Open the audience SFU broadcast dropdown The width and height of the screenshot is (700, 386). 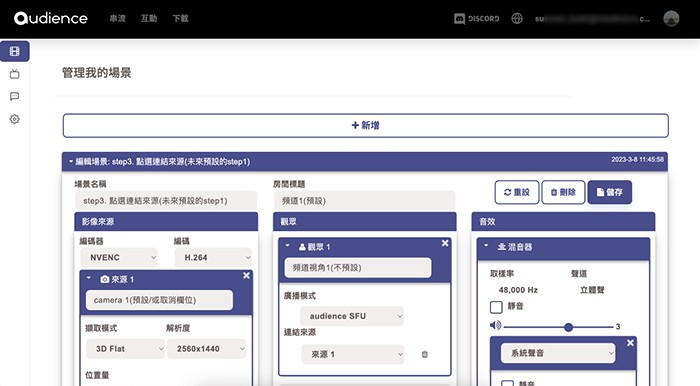click(x=352, y=316)
